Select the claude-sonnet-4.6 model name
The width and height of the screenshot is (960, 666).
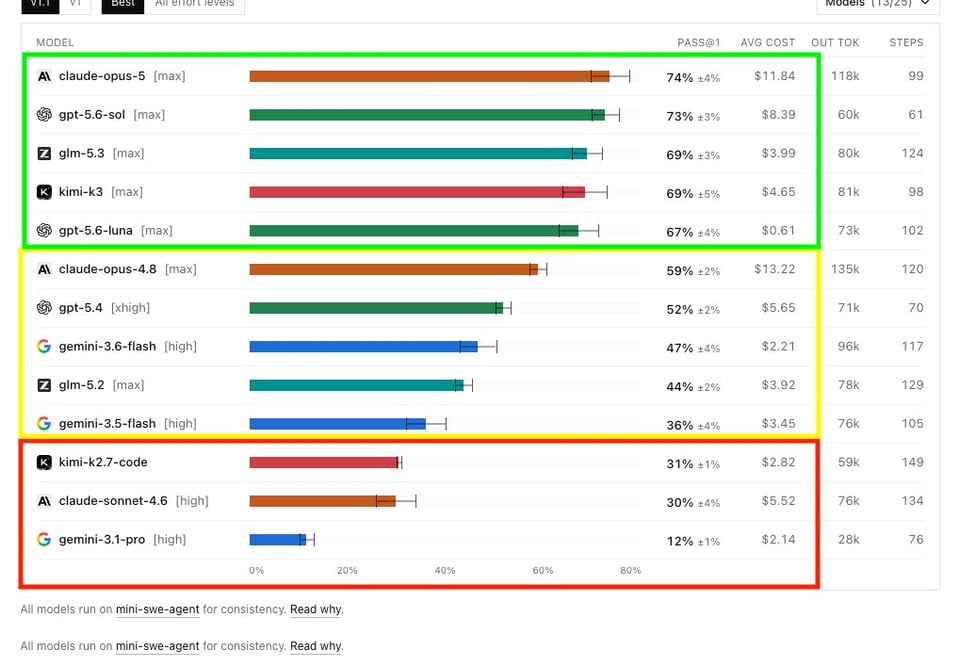113,501
